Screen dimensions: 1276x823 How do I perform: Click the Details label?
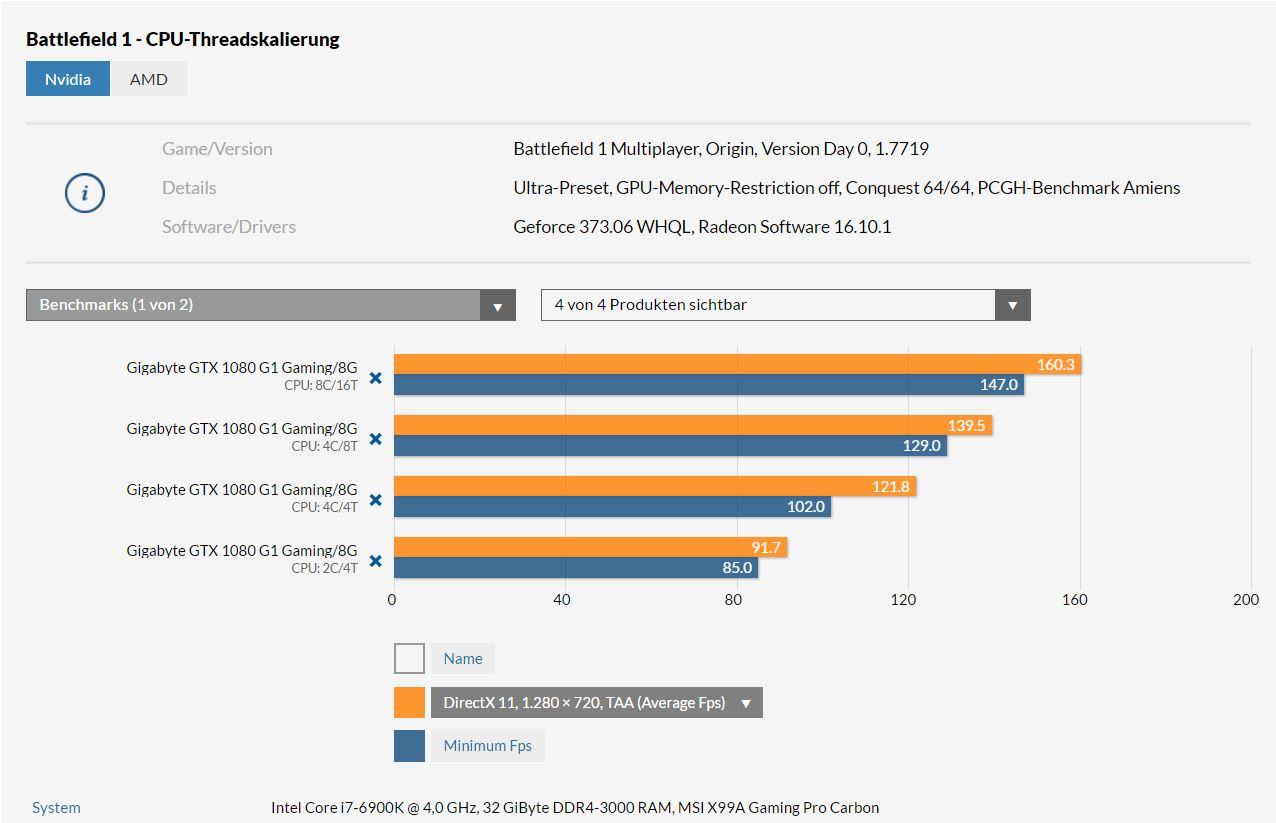189,187
